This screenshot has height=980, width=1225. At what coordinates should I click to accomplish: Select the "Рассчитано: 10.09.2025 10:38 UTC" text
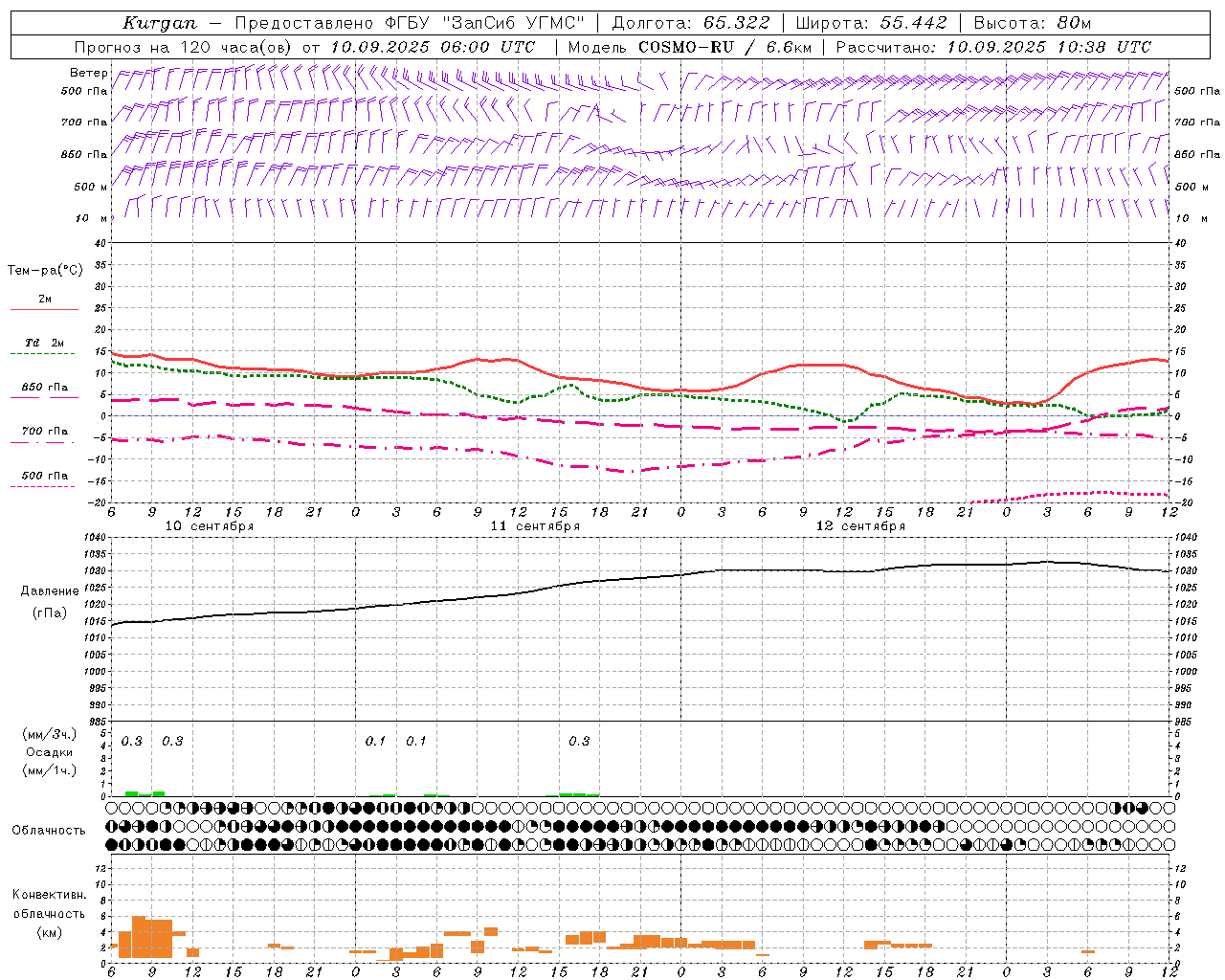point(993,47)
